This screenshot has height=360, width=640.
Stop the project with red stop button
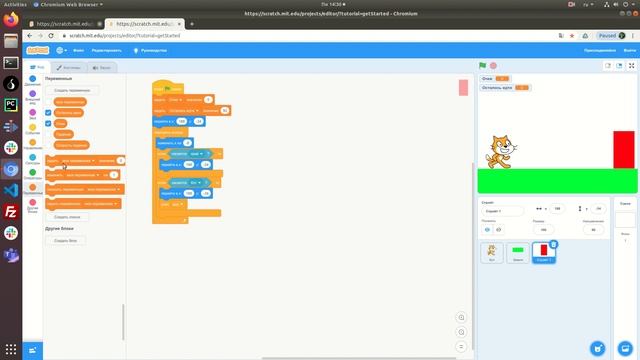pos(493,65)
